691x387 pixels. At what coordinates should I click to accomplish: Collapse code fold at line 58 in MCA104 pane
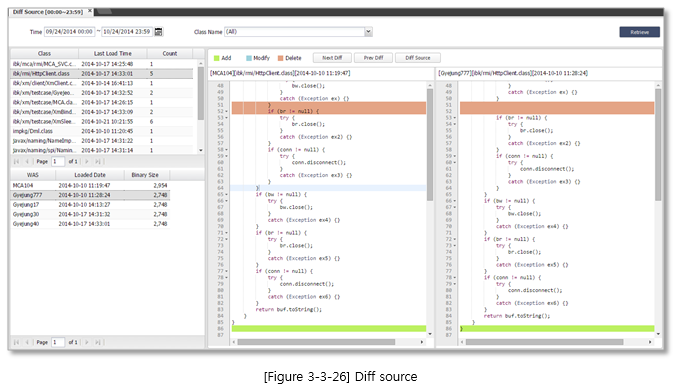[227, 150]
